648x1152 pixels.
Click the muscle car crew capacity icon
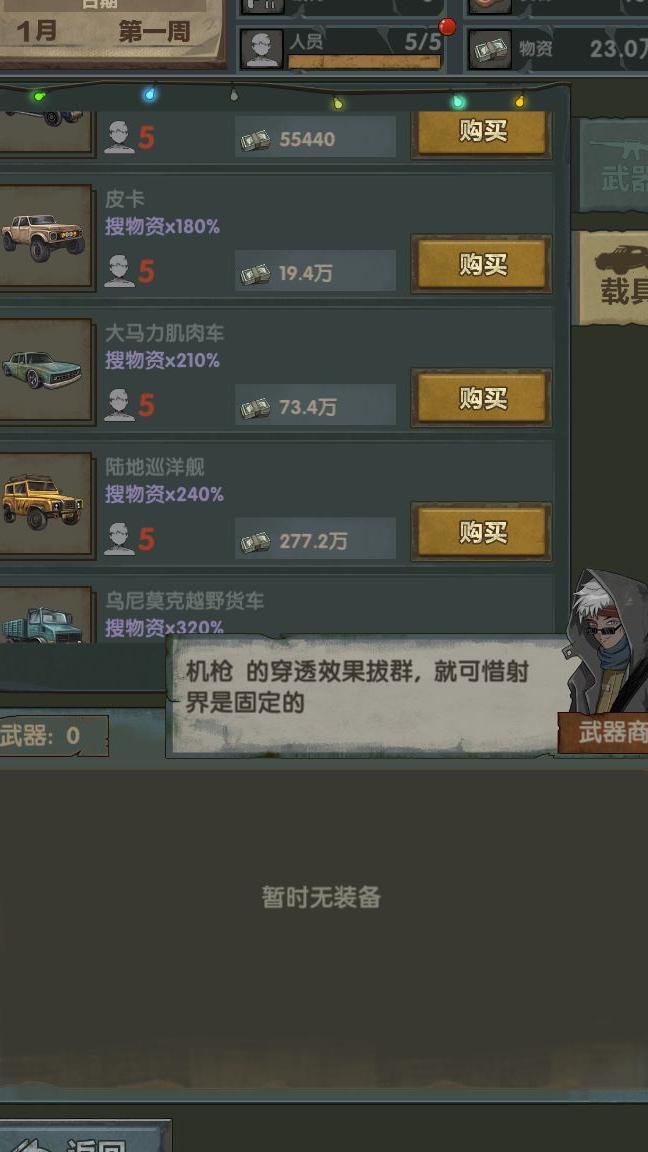[119, 405]
